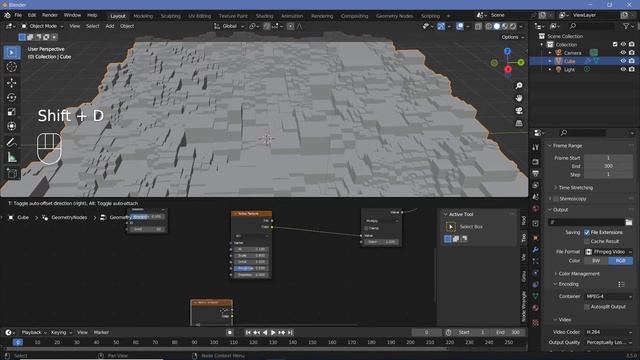Toggle Collection visibility eye
The width and height of the screenshot is (640, 360).
623,44
